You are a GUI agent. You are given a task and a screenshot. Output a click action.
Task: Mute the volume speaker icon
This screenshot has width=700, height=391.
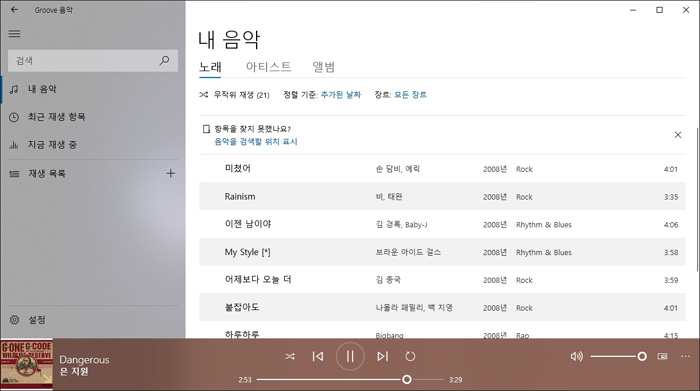click(x=576, y=356)
